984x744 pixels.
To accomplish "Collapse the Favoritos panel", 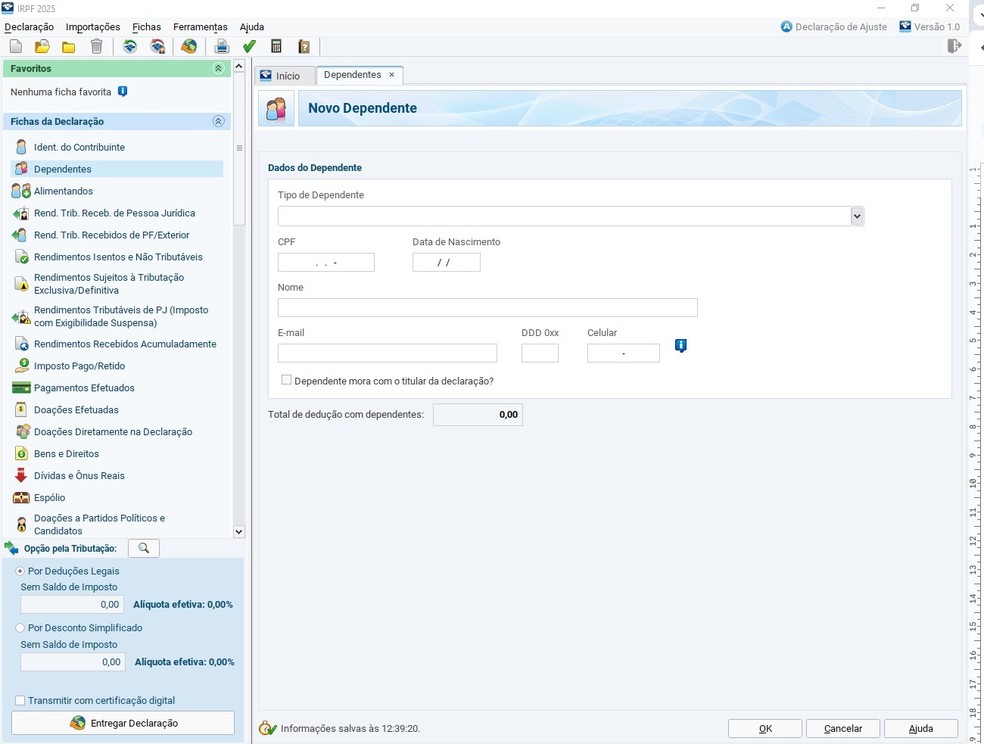I will pyautogui.click(x=218, y=69).
